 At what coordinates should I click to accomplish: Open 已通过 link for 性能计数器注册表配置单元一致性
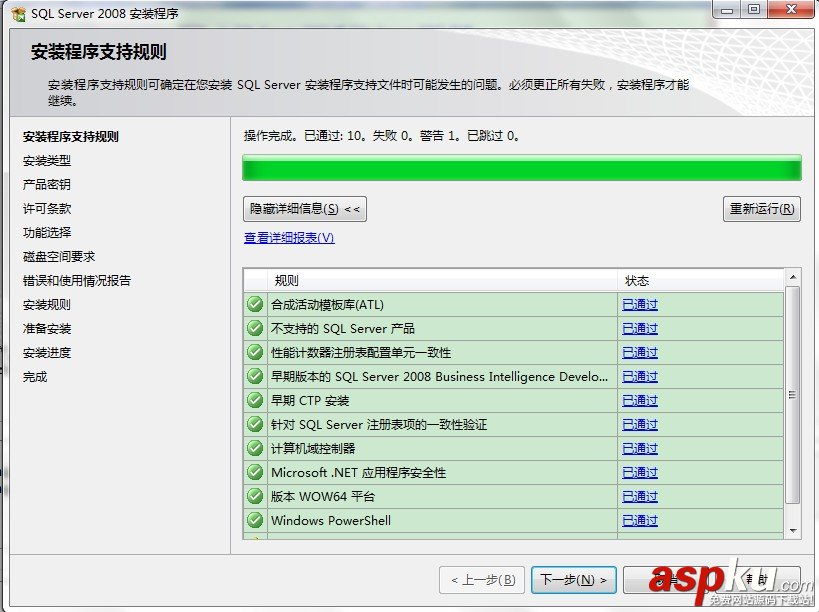coord(640,352)
